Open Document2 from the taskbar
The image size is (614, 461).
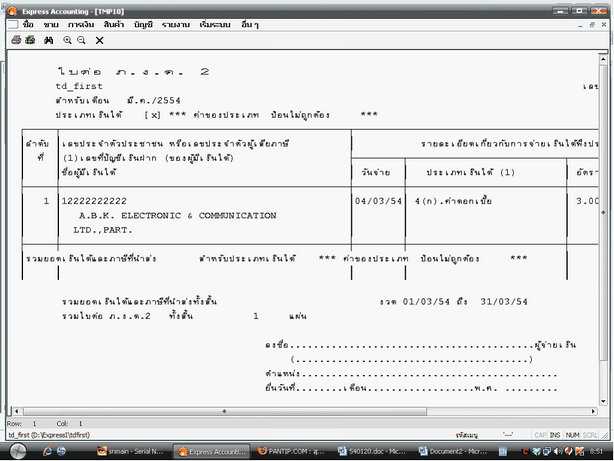(458, 451)
